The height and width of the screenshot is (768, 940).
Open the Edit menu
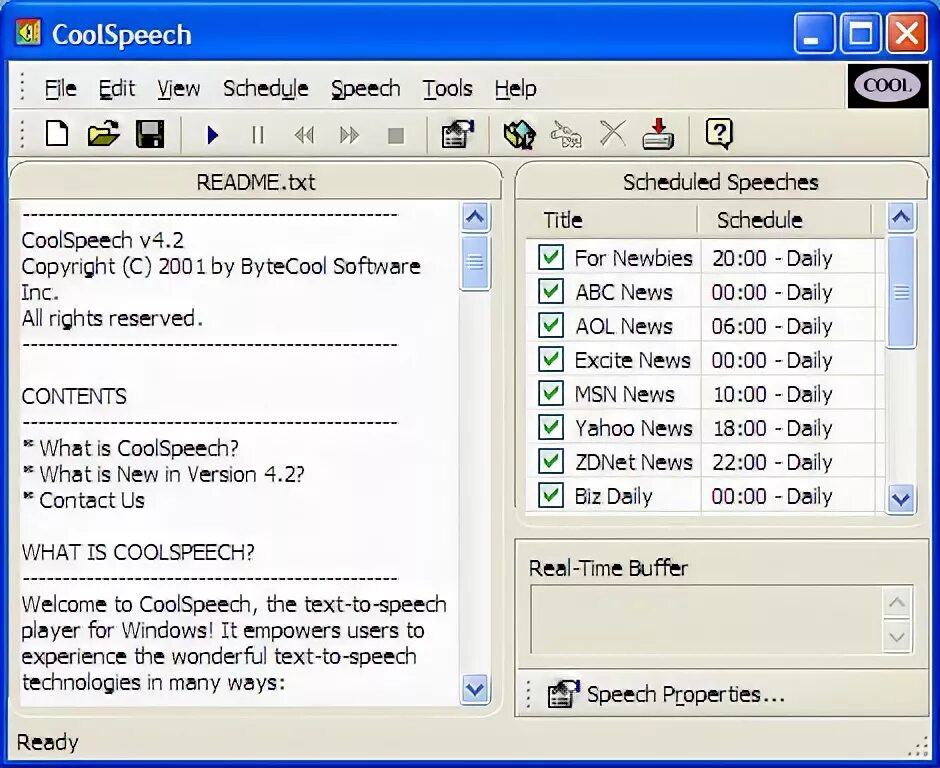coord(117,89)
